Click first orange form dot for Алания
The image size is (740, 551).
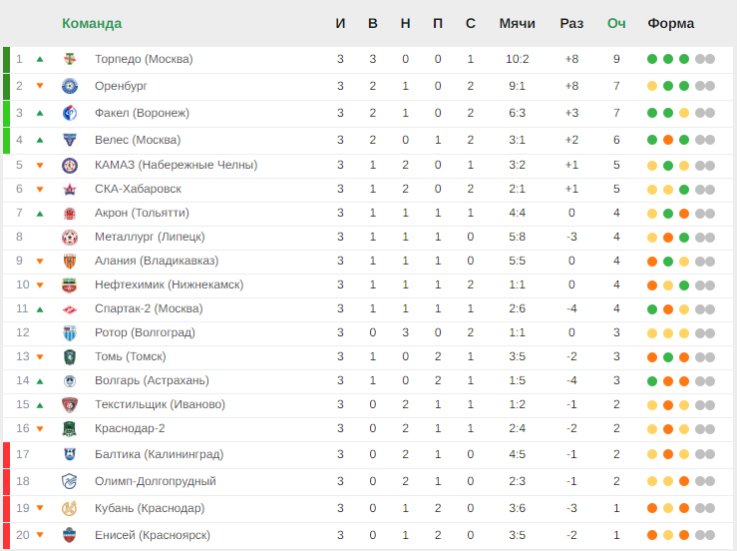(x=652, y=261)
